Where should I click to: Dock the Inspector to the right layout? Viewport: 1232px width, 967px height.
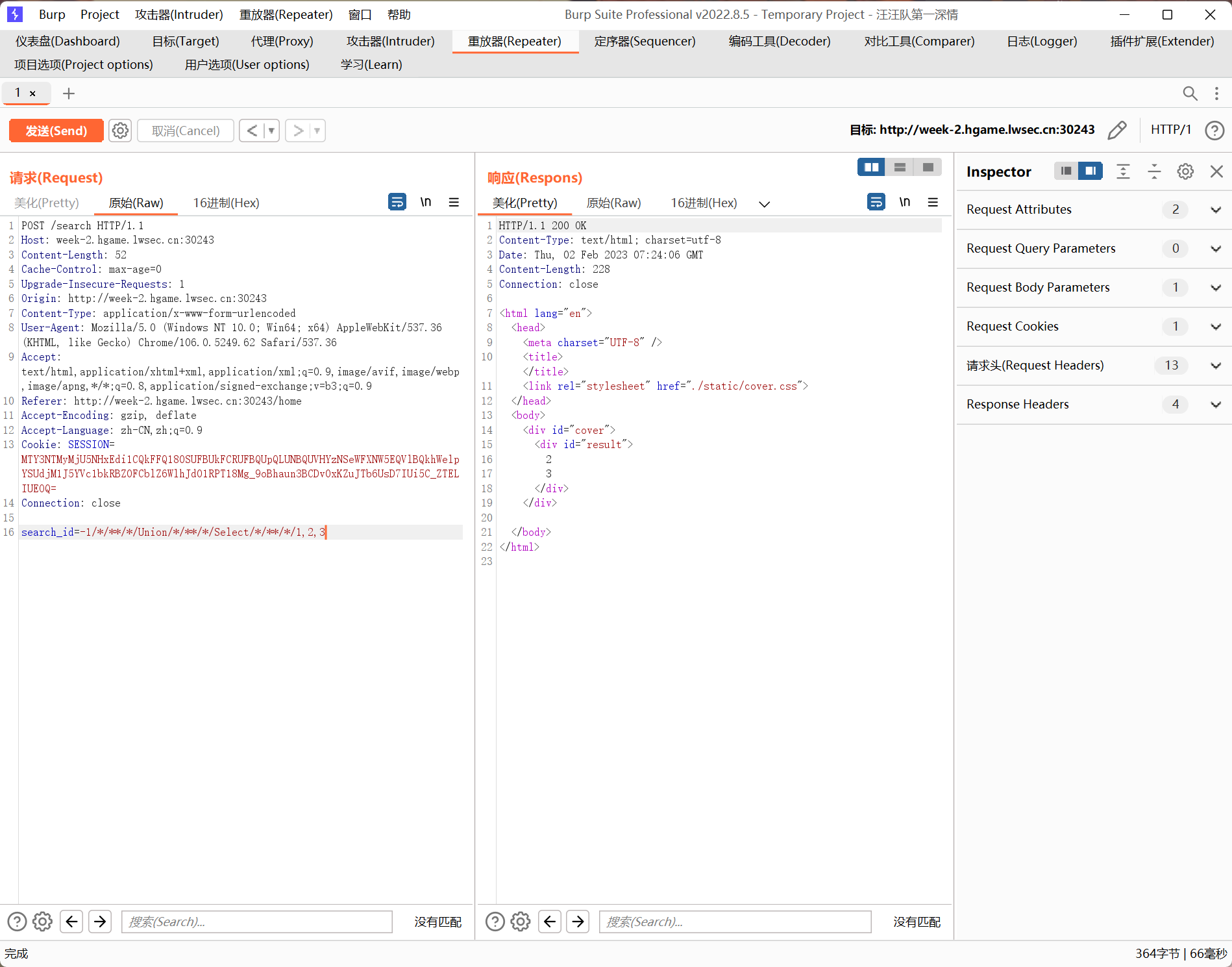coord(1090,171)
